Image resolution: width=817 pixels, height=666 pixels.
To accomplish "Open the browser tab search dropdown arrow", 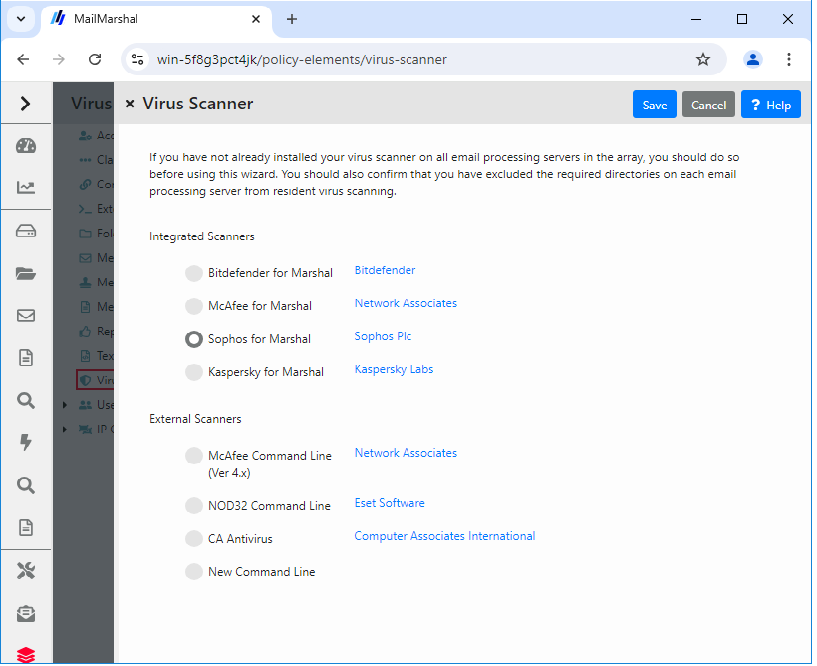I will [x=21, y=19].
